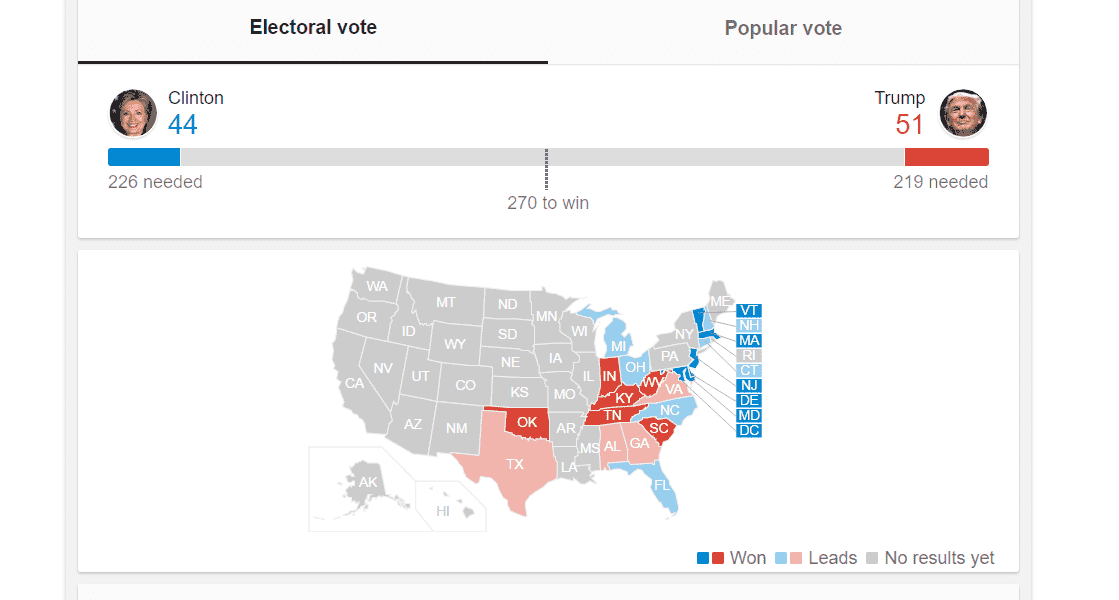Click the blue Clinton electoral bar segment
This screenshot has height=600, width=1119.
click(x=144, y=157)
